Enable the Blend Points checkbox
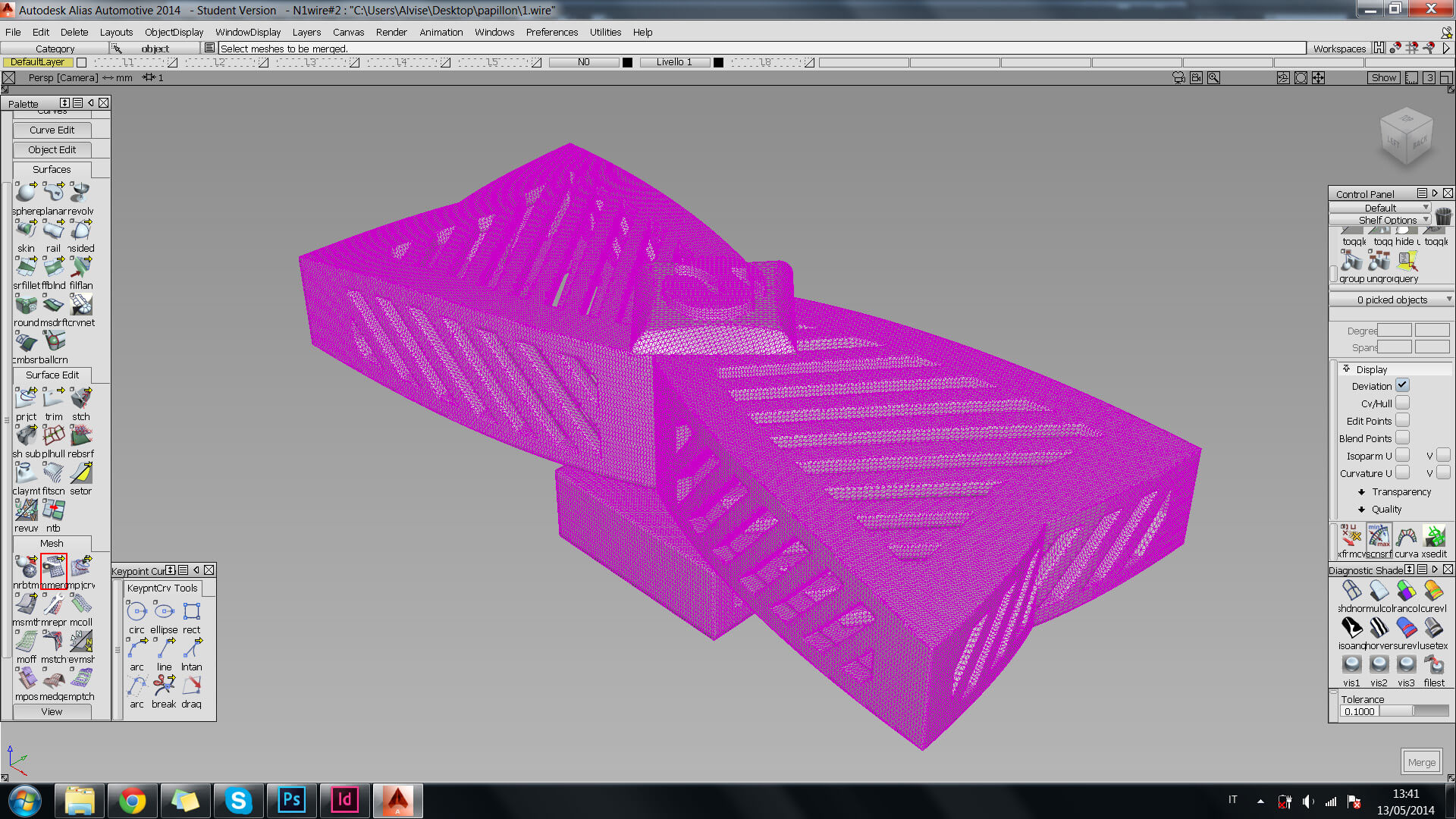 pyautogui.click(x=1402, y=438)
